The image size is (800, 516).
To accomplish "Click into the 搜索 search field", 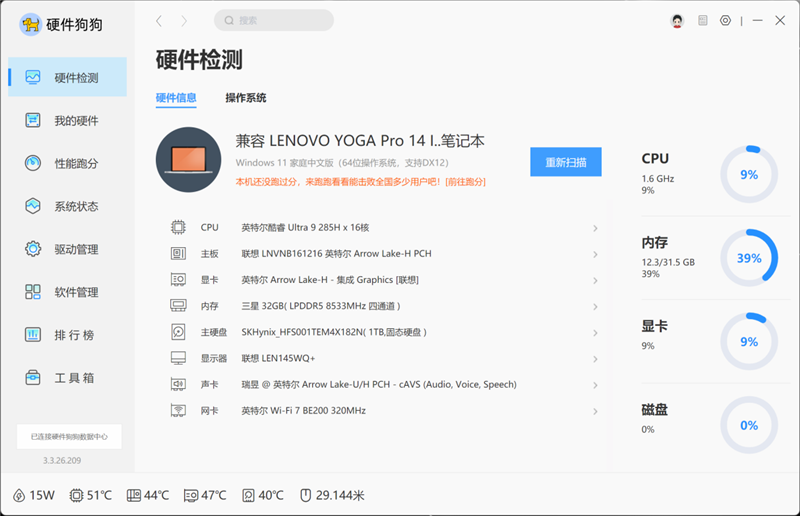I will pyautogui.click(x=274, y=20).
